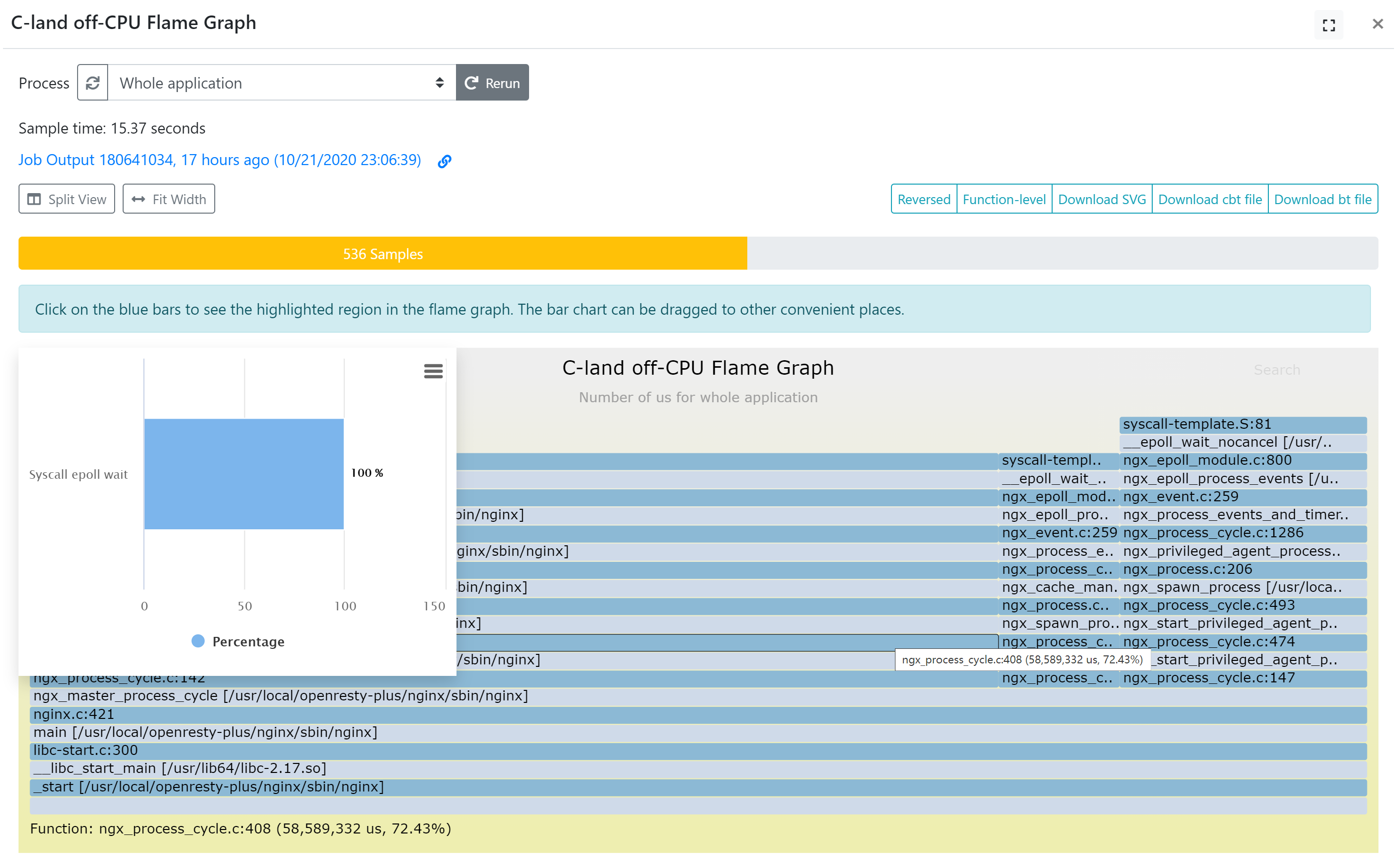Switch to Function-level view
Screen dimensions: 1400x866
click(x=1004, y=199)
